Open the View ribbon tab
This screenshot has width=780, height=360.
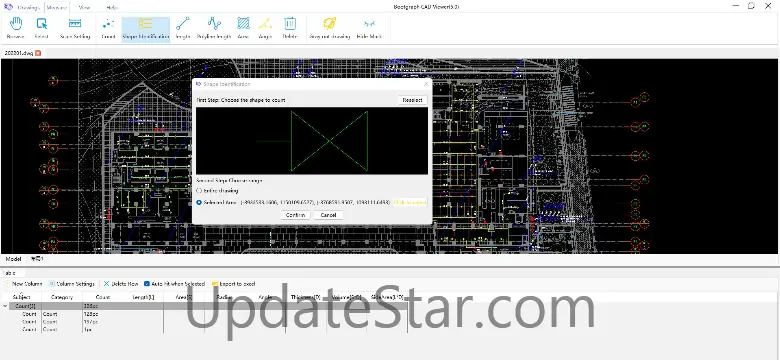pyautogui.click(x=85, y=7)
